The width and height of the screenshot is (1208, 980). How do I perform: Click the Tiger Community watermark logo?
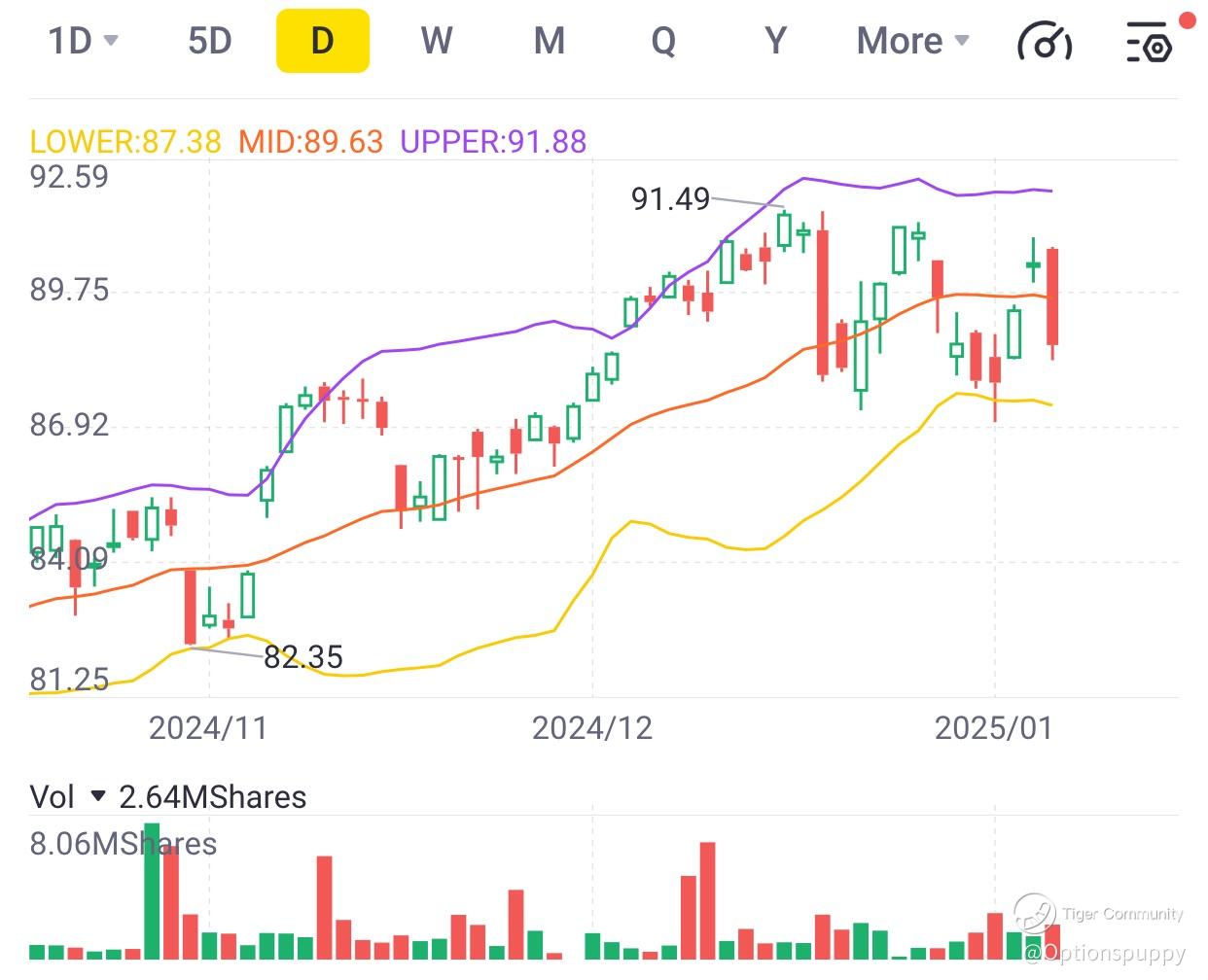(x=1034, y=914)
